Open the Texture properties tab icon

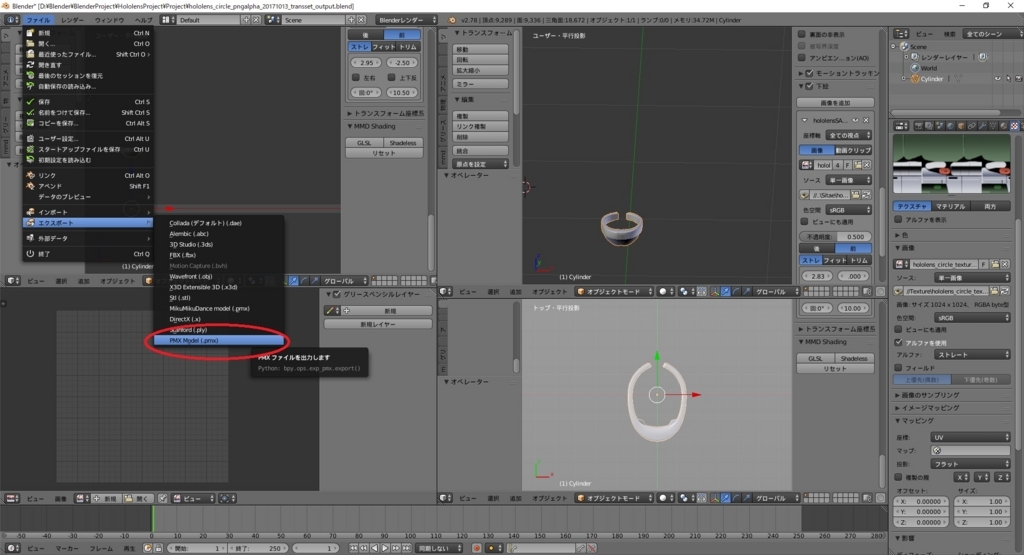coord(1014,126)
